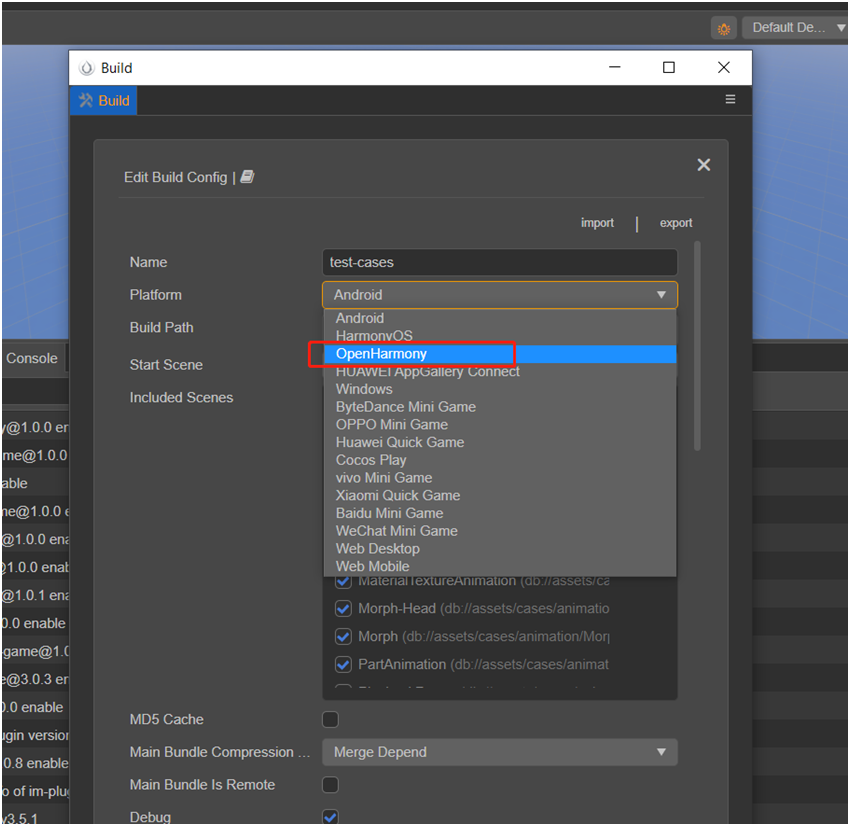The width and height of the screenshot is (850, 826).
Task: Click the Name field containing test-cases
Action: 500,262
